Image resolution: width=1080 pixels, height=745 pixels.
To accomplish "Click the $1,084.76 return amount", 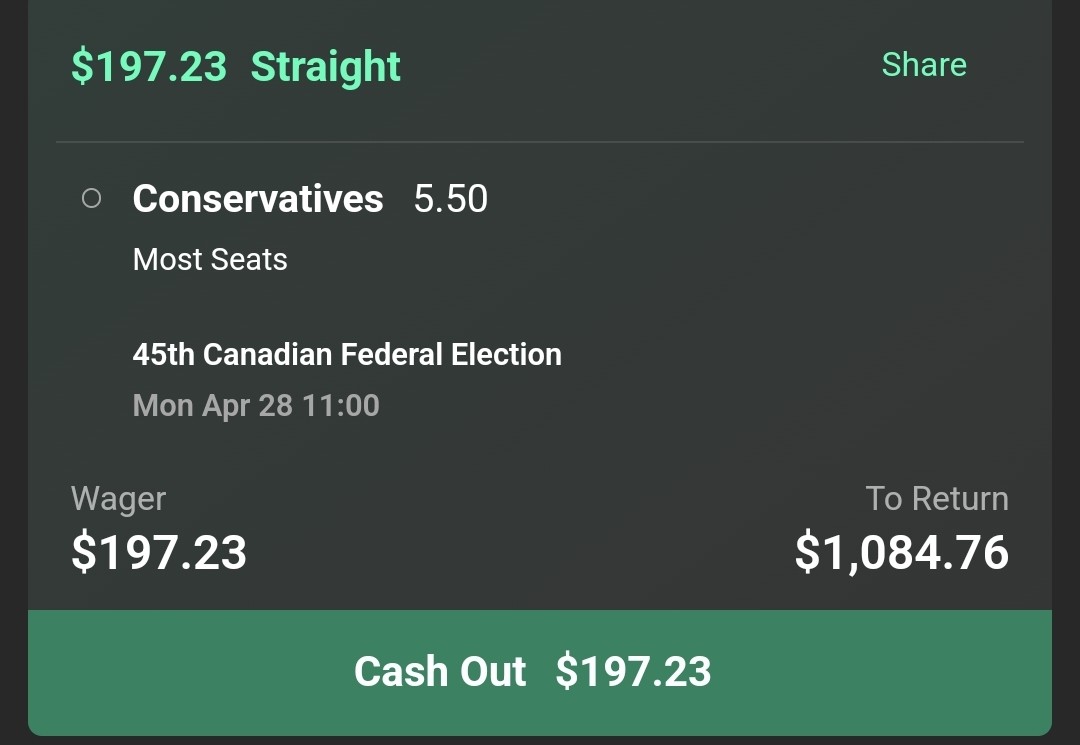I will (x=901, y=553).
